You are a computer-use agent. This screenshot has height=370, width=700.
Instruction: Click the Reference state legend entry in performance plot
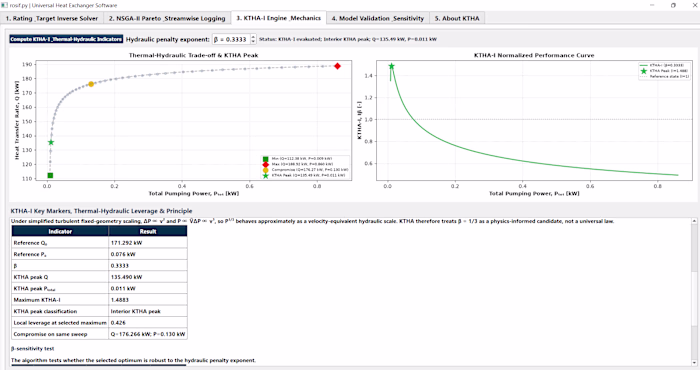[664, 76]
